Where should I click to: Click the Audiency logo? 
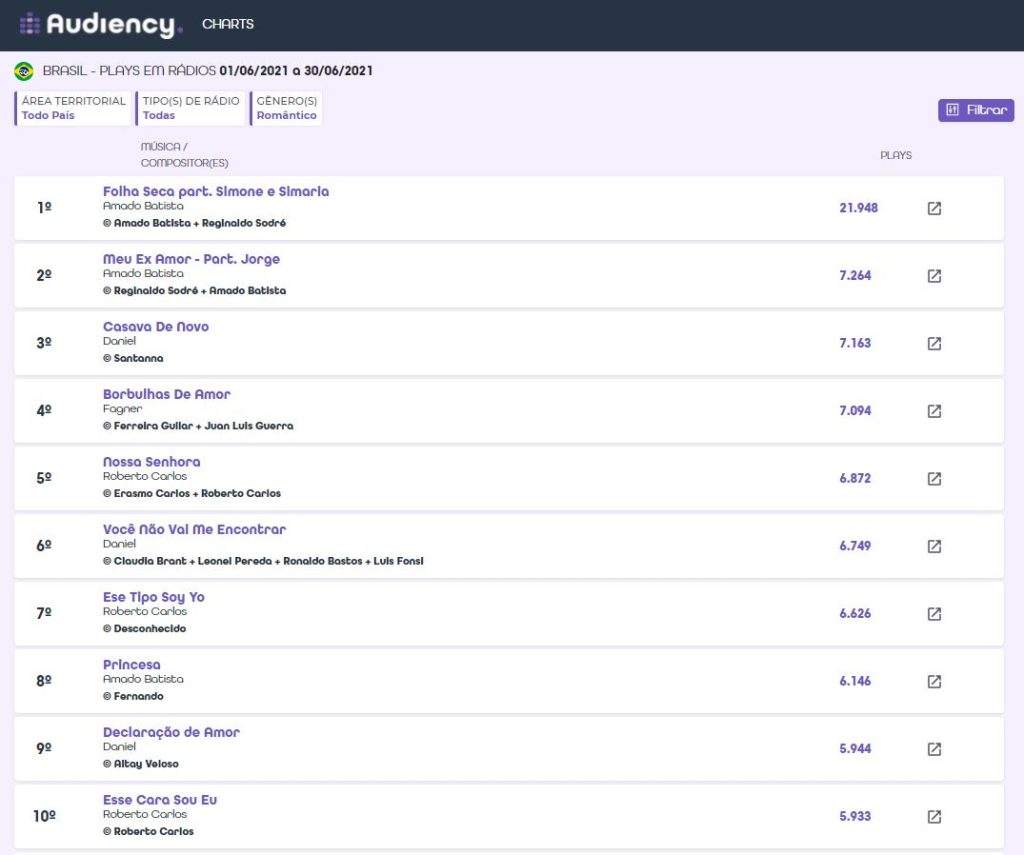click(x=101, y=25)
